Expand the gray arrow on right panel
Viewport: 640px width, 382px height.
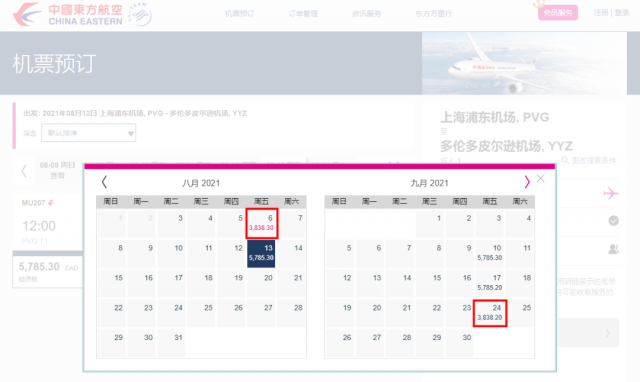608,333
